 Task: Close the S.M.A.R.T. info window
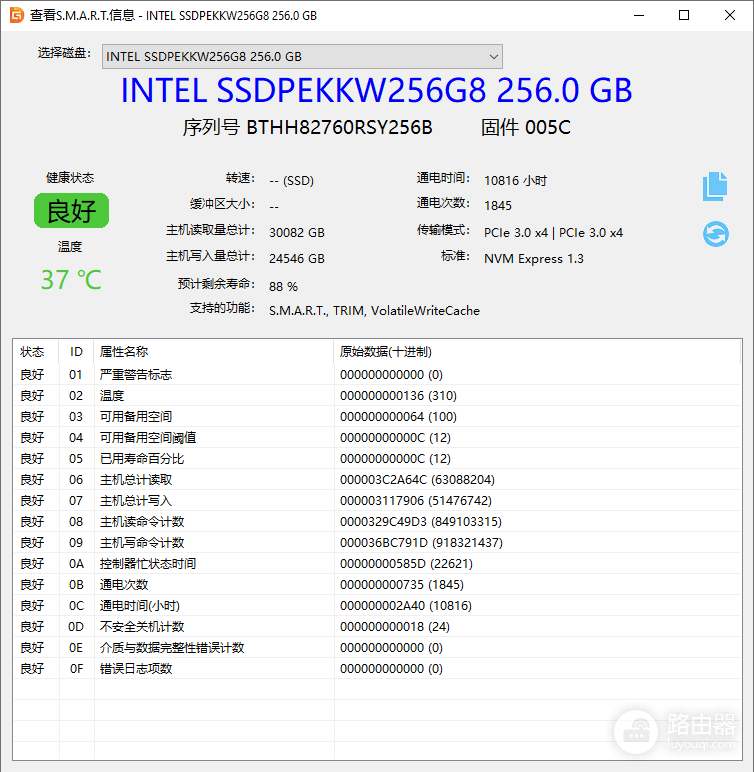[730, 15]
